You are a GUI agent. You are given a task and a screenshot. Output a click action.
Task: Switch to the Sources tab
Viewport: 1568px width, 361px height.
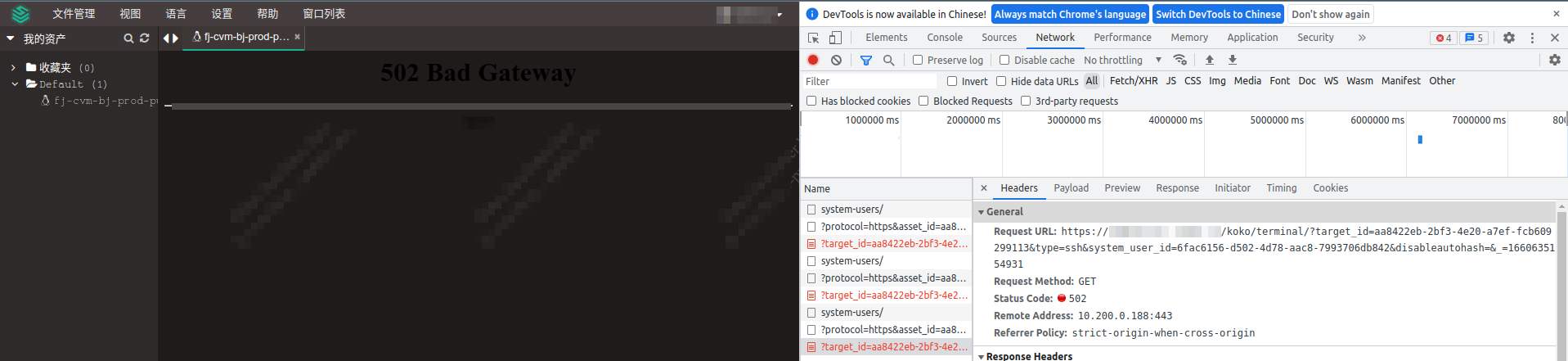[x=1000, y=38]
